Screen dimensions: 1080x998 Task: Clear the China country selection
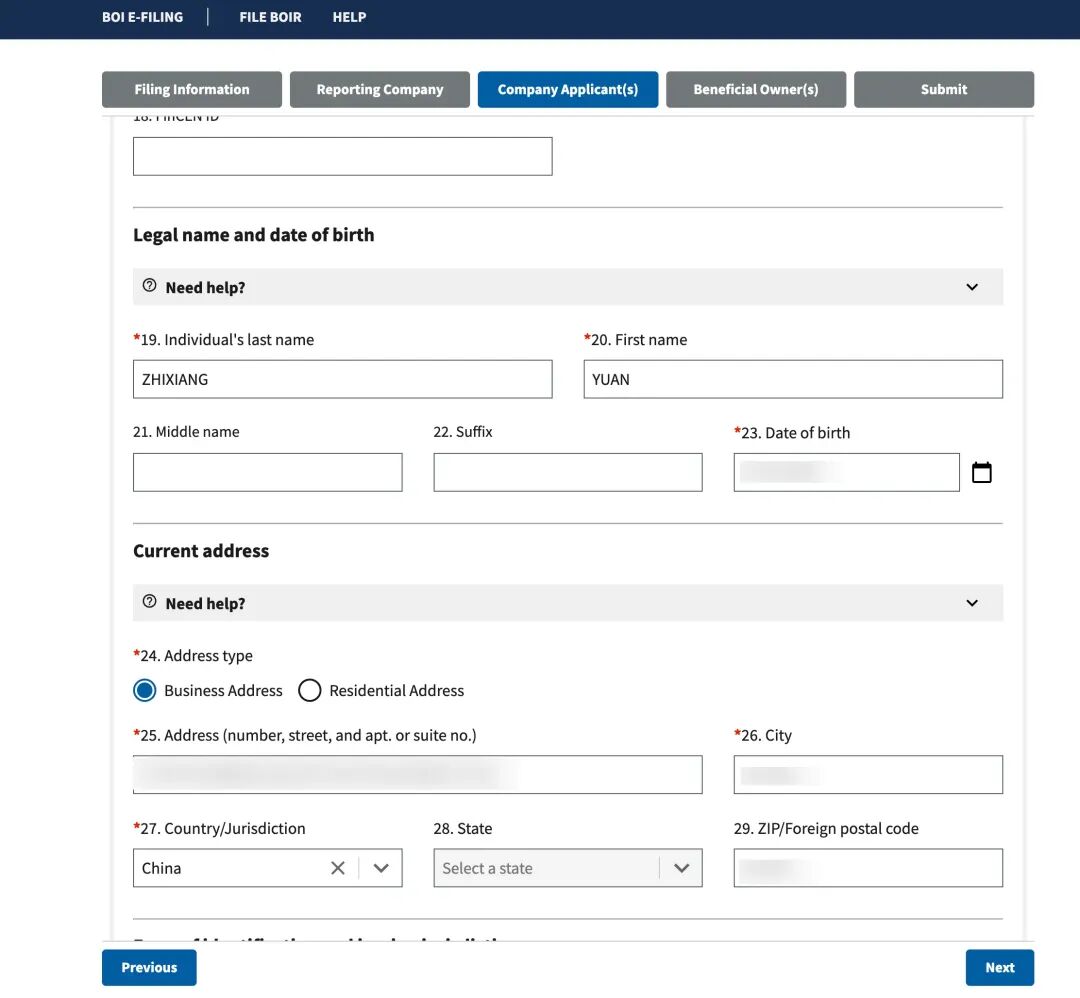coord(338,868)
